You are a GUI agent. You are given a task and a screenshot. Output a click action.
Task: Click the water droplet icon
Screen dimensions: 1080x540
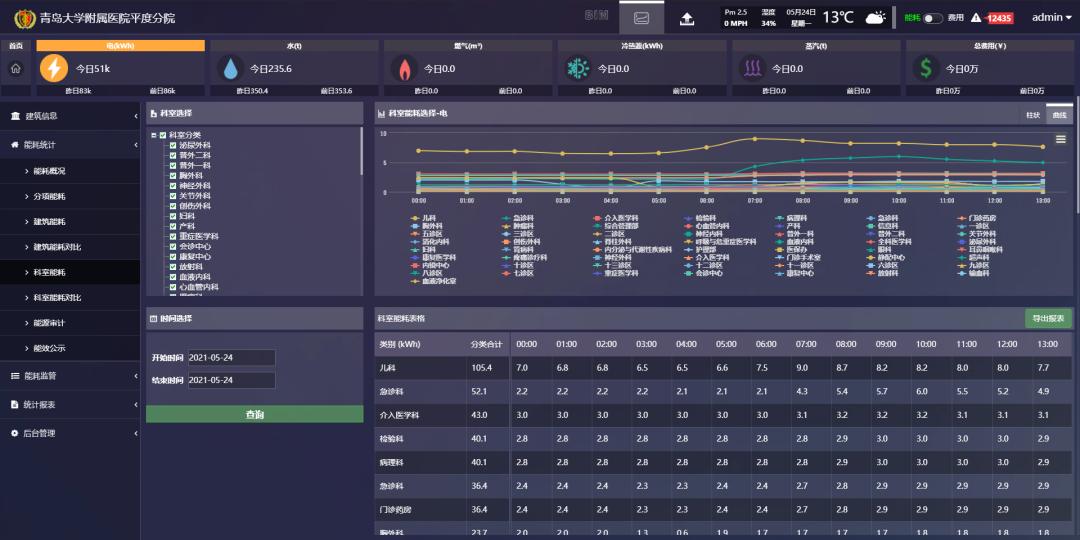coord(231,68)
